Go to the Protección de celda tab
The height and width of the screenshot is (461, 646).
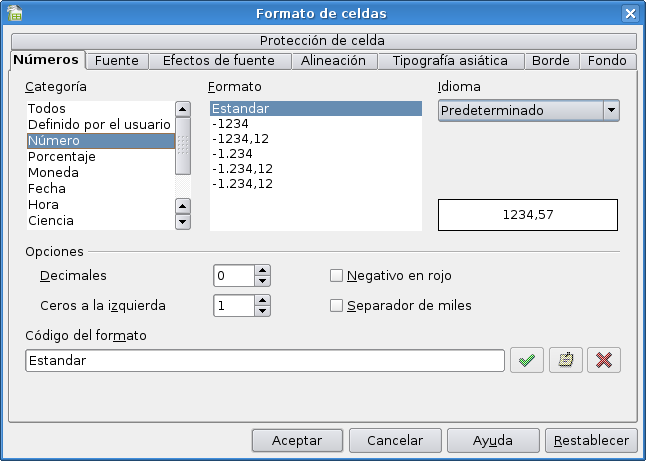point(322,41)
